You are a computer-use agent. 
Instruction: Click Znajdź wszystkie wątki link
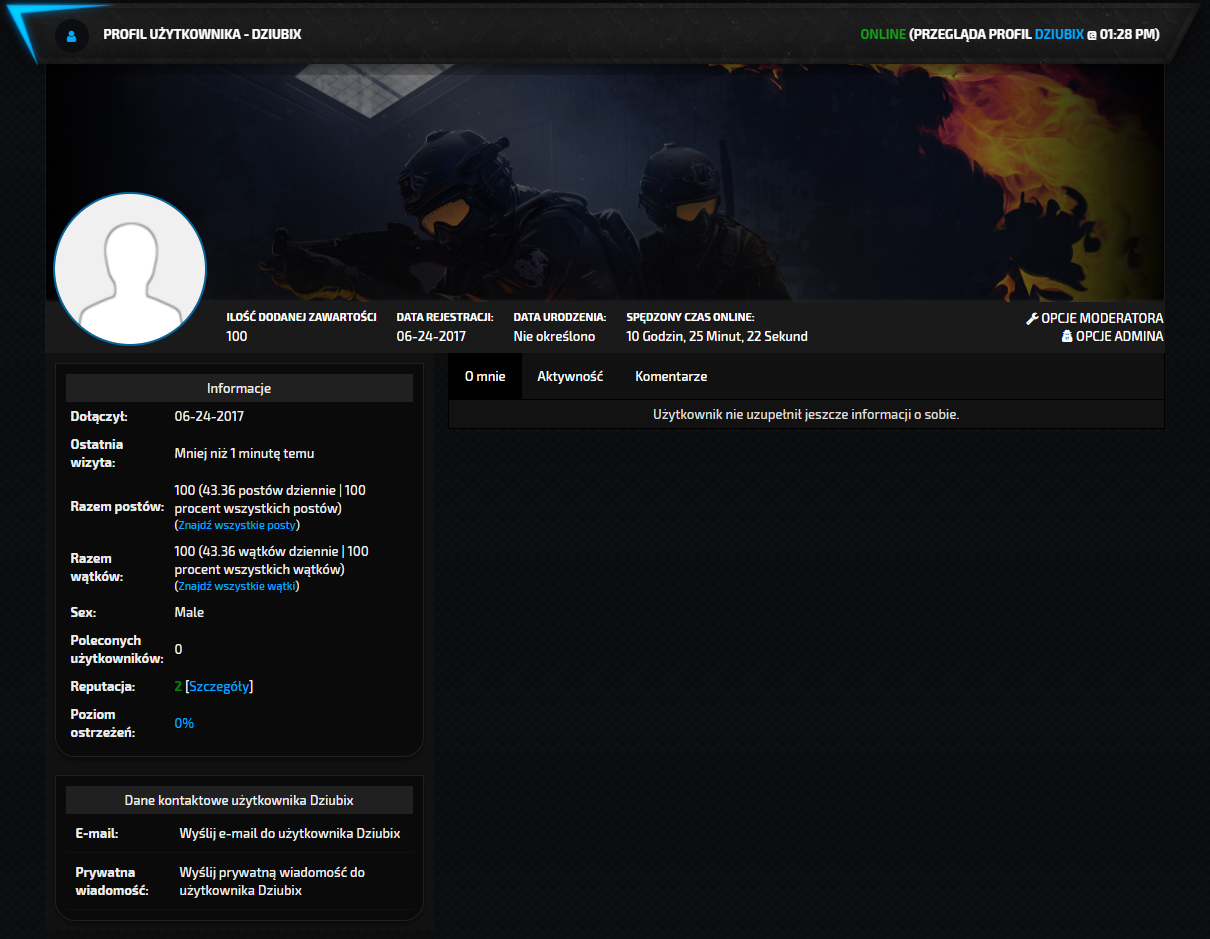click(238, 586)
